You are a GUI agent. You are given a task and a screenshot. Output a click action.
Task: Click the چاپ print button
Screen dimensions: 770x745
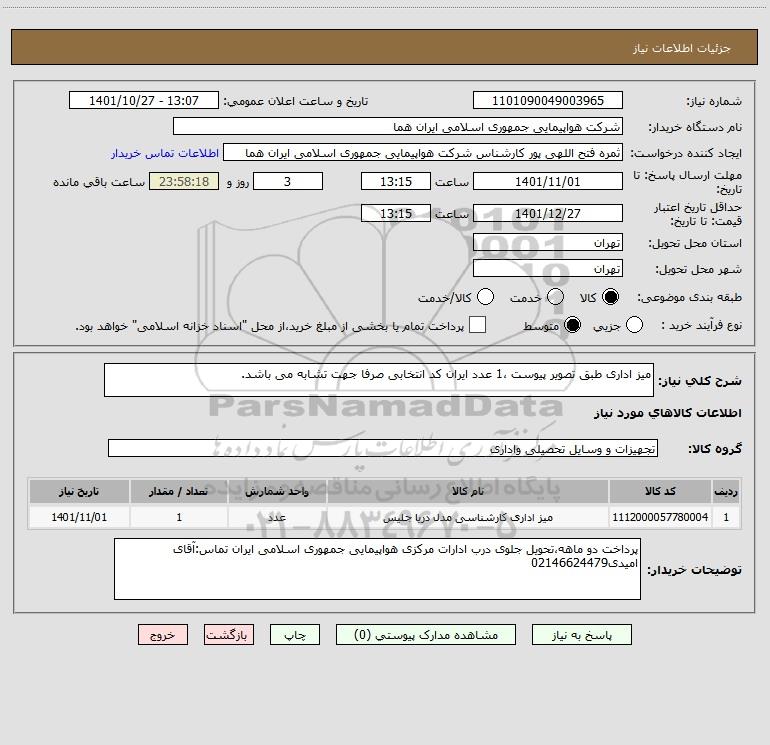click(x=295, y=635)
